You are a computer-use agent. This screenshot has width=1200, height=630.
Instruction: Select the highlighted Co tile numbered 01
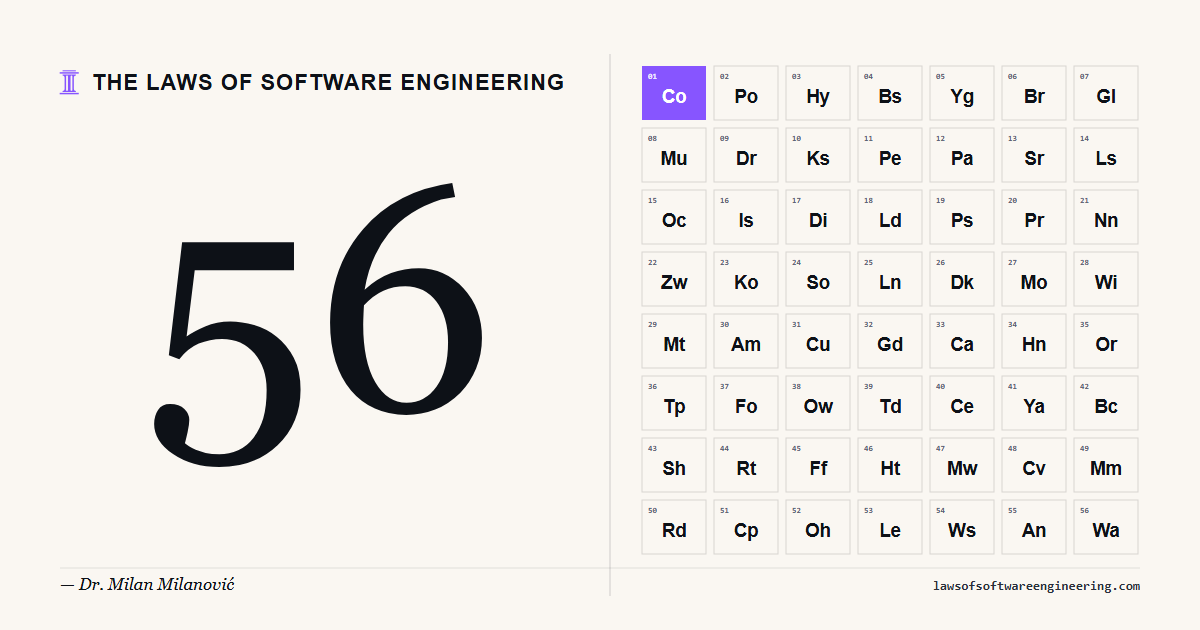[x=674, y=93]
